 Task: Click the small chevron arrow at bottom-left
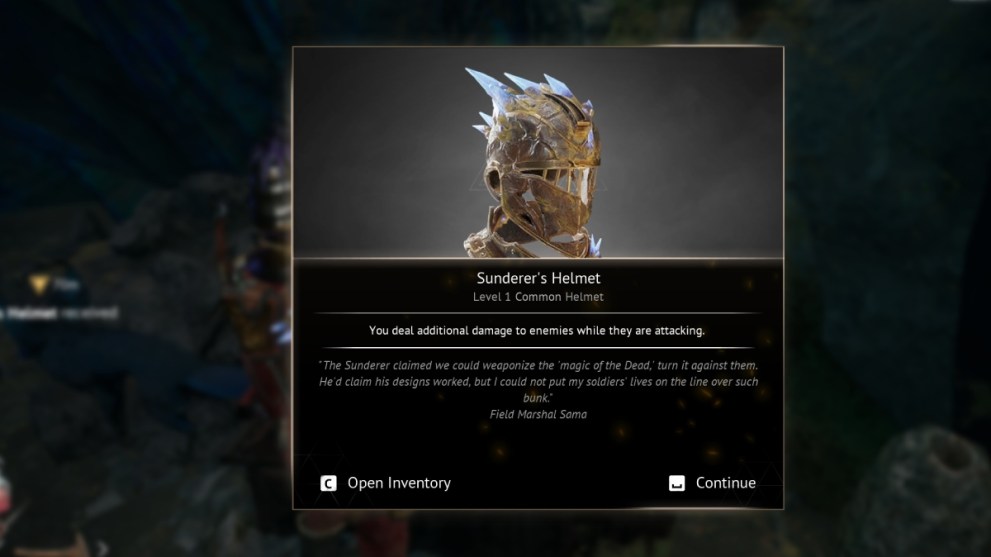(x=103, y=548)
